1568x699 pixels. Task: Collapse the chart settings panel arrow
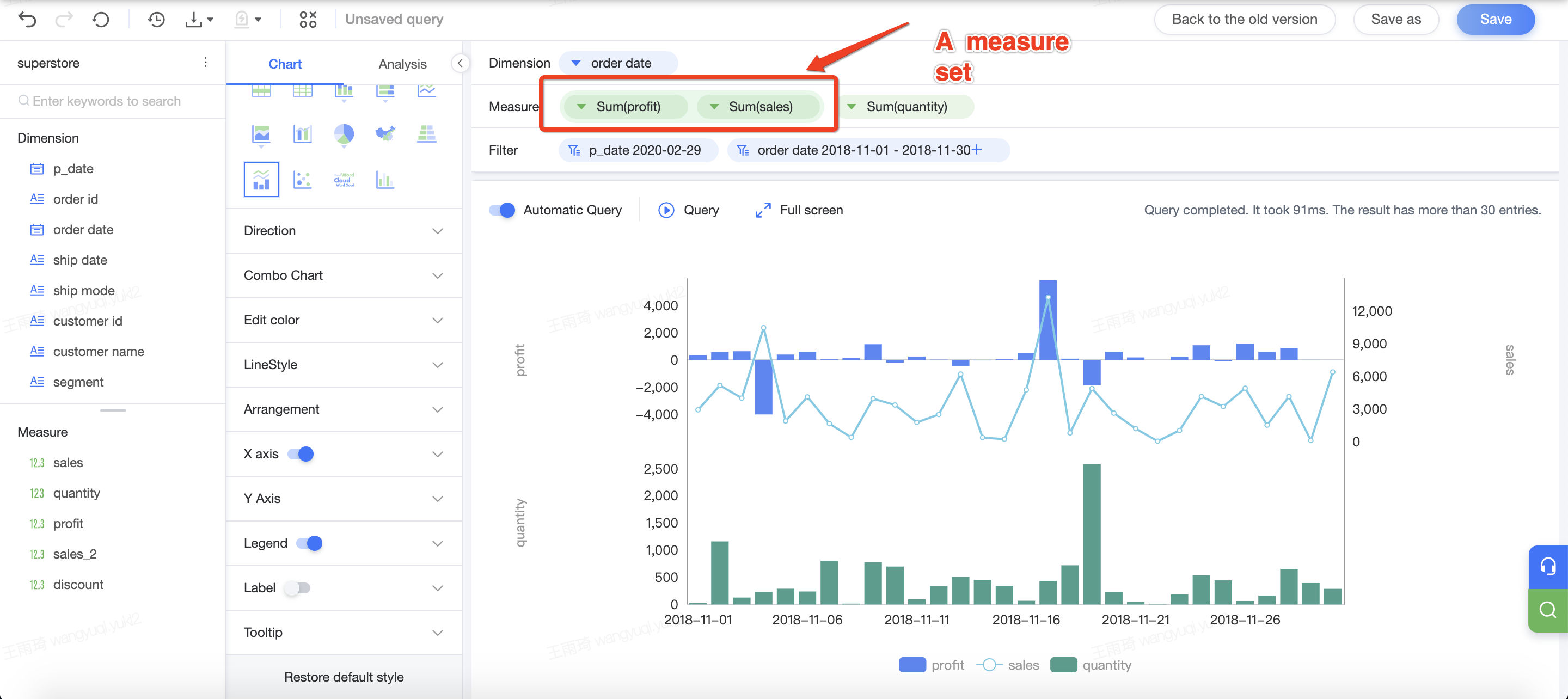pyautogui.click(x=460, y=63)
